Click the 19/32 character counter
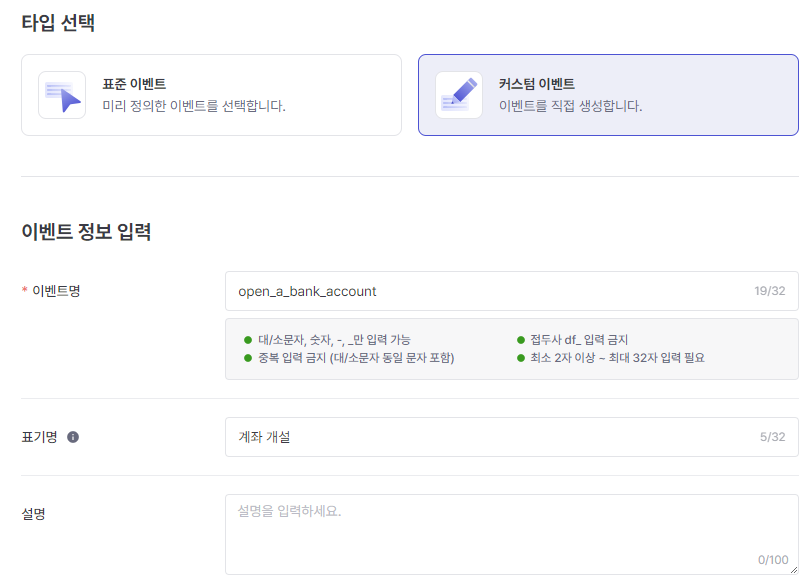Screen dimensions: 809x585 [770, 291]
